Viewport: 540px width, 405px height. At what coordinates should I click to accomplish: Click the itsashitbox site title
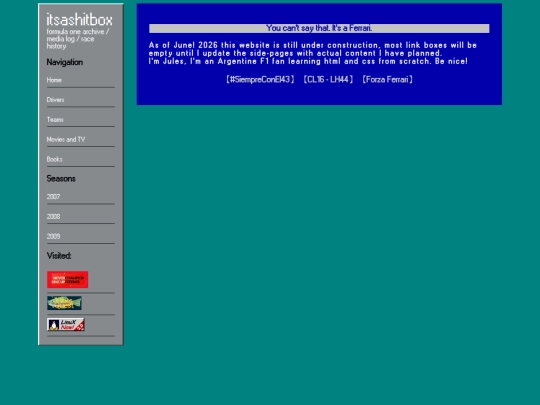pos(80,20)
